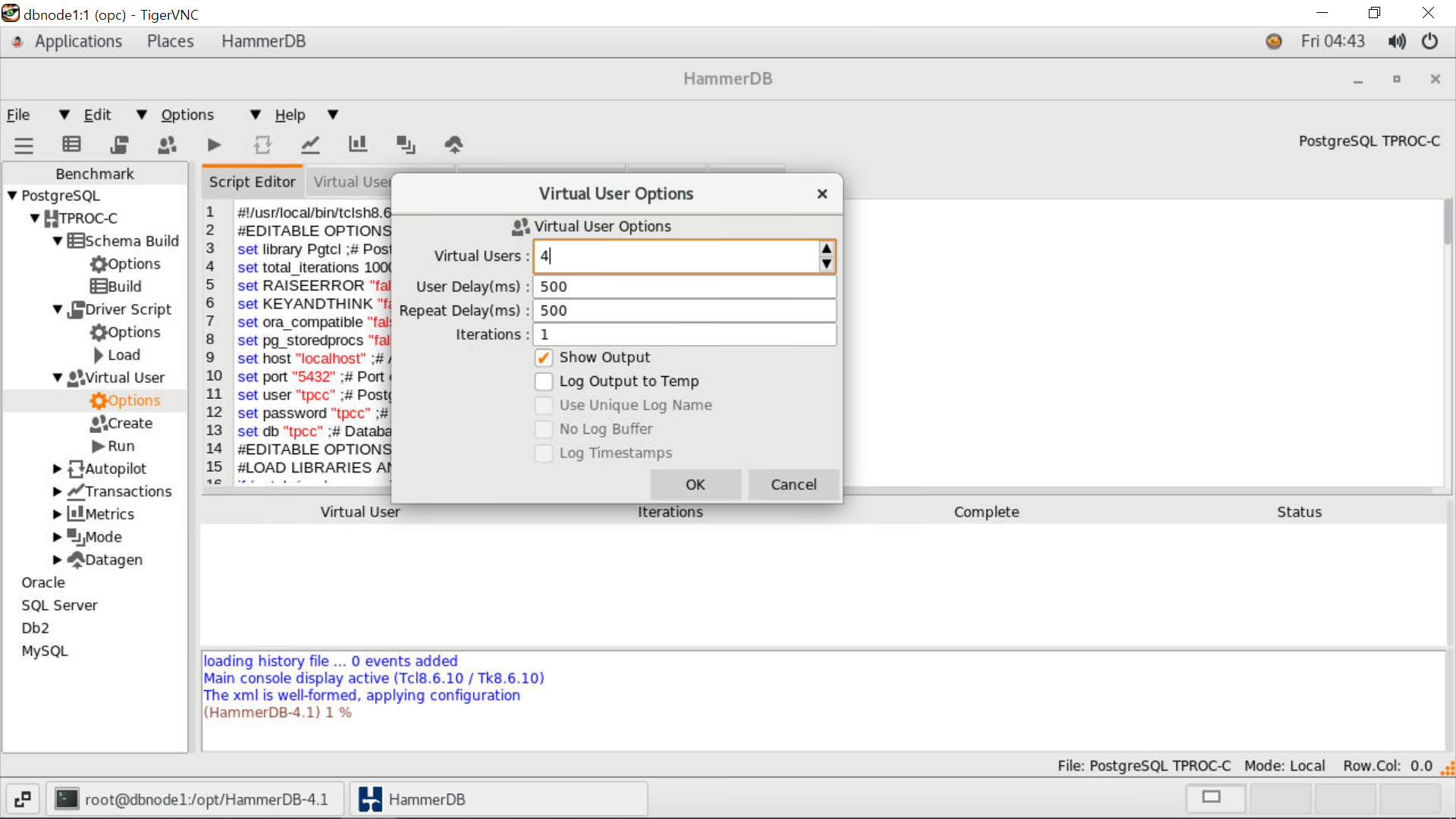Collapse Driver Script tree arrow
1456x819 pixels.
click(58, 309)
